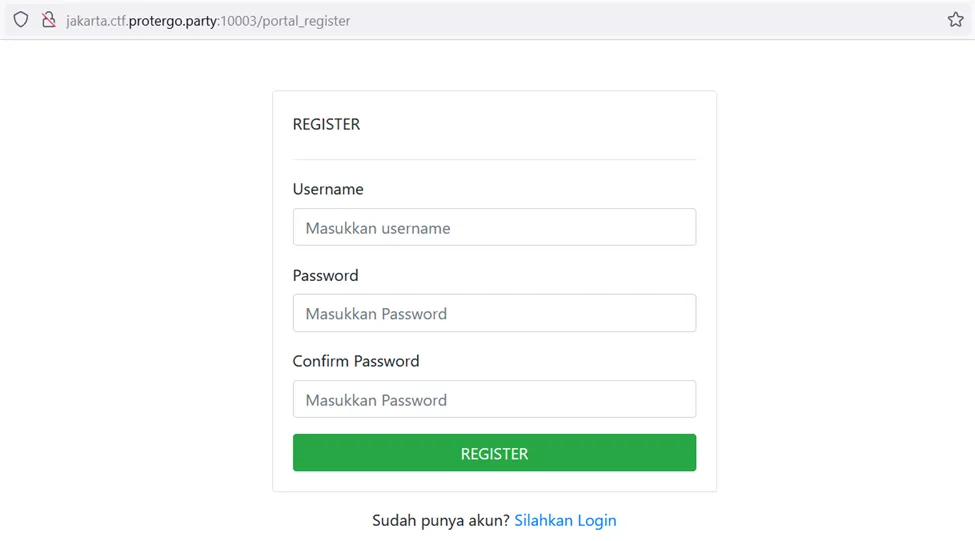
Task: Click 'jakarta.ctf' subdomain in the URL
Action: tap(96, 21)
